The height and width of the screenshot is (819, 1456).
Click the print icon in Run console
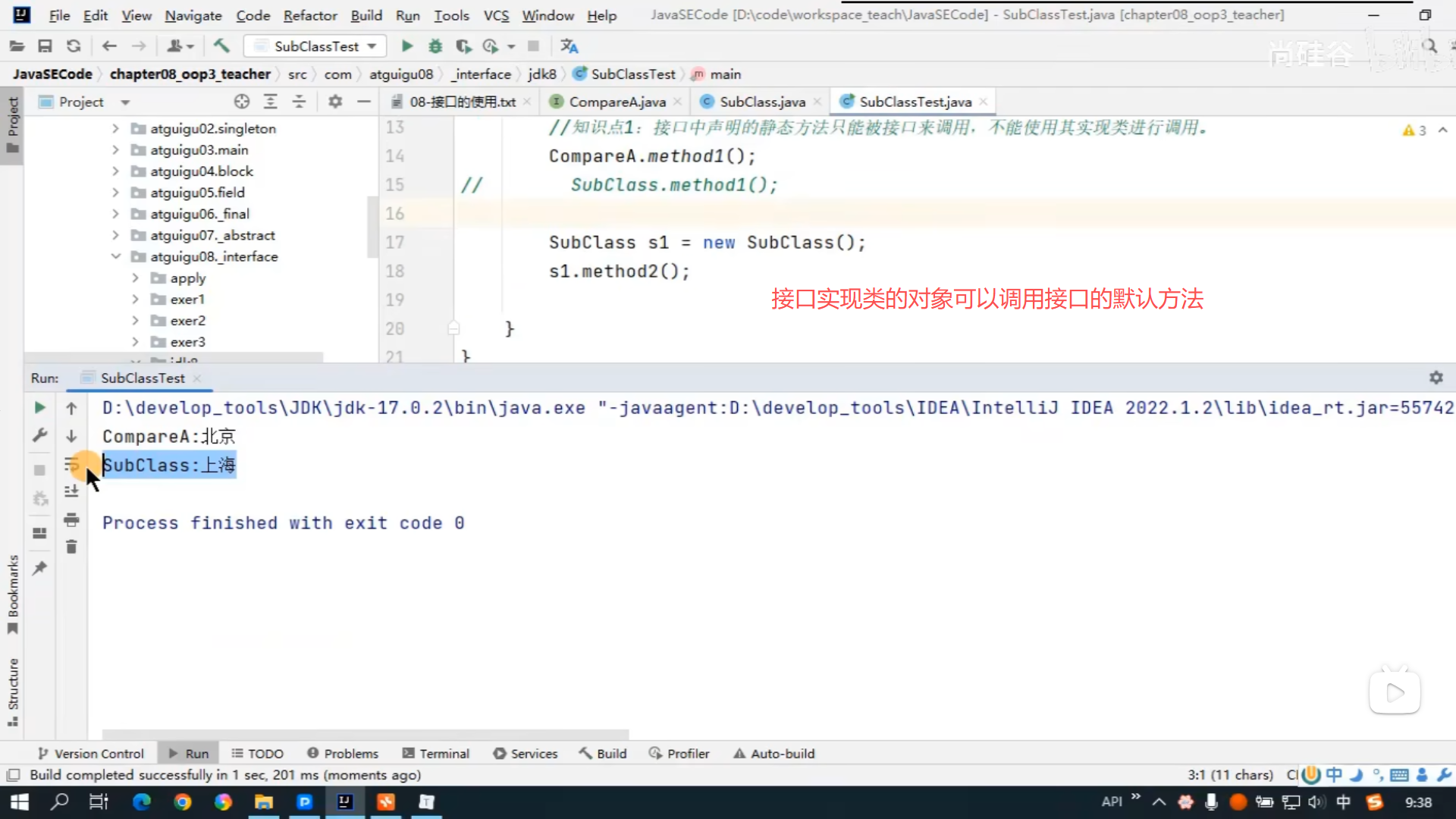pos(71,519)
